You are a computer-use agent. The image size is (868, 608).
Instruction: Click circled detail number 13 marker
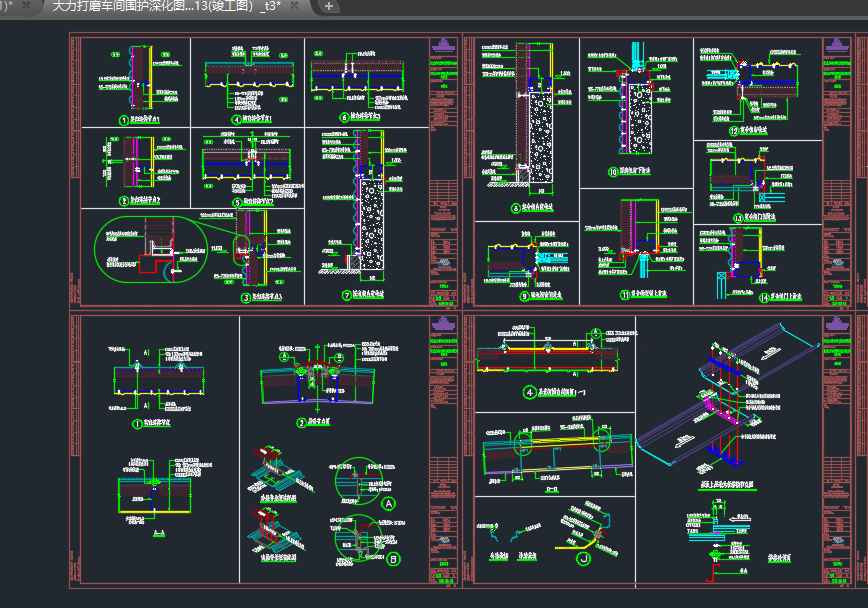(737, 217)
